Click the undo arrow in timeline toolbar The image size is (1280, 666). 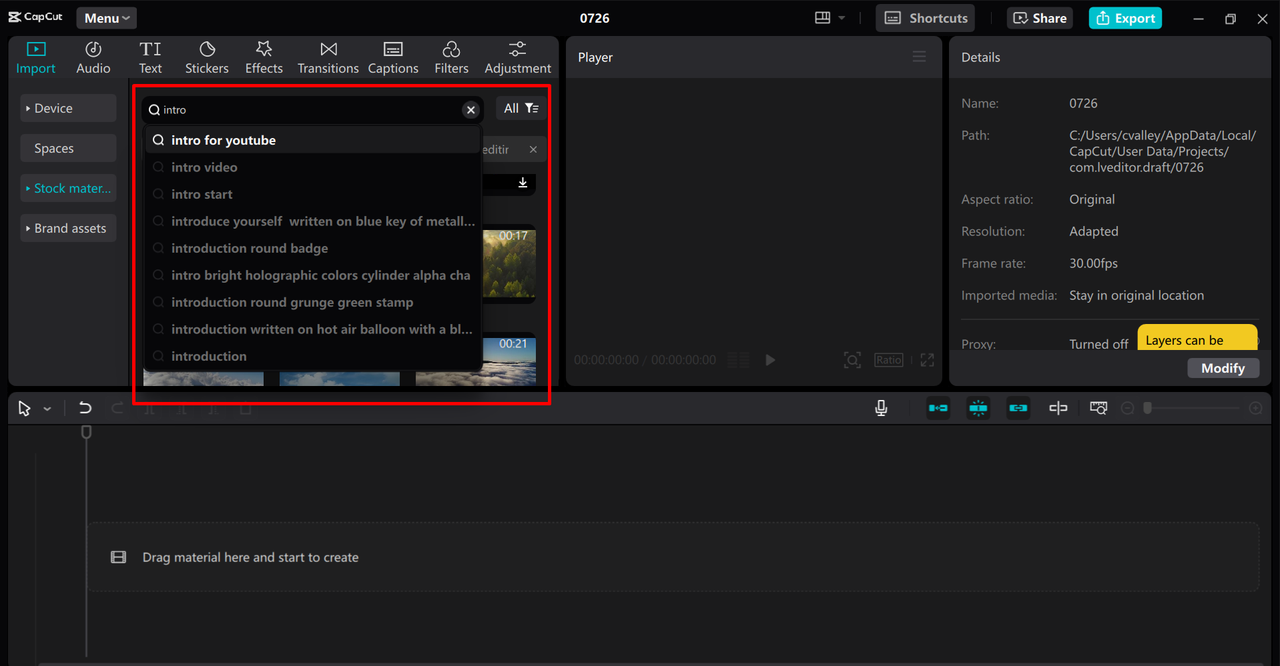coord(85,408)
